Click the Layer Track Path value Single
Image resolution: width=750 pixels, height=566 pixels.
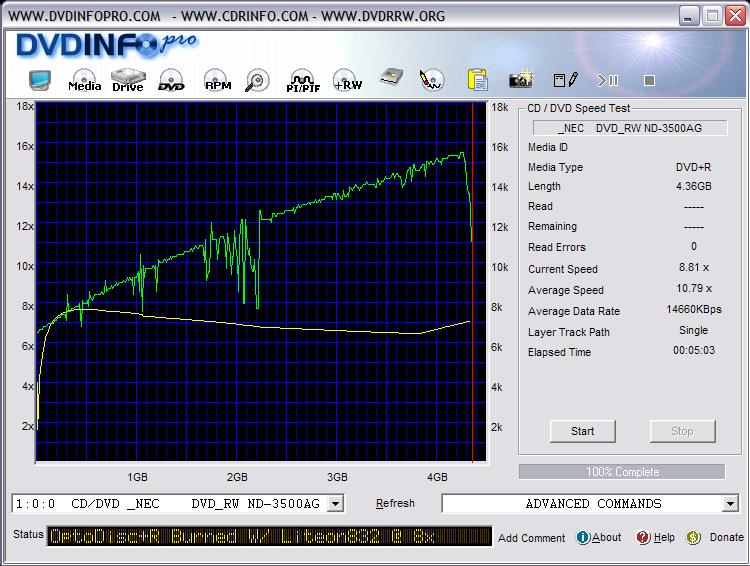693,330
